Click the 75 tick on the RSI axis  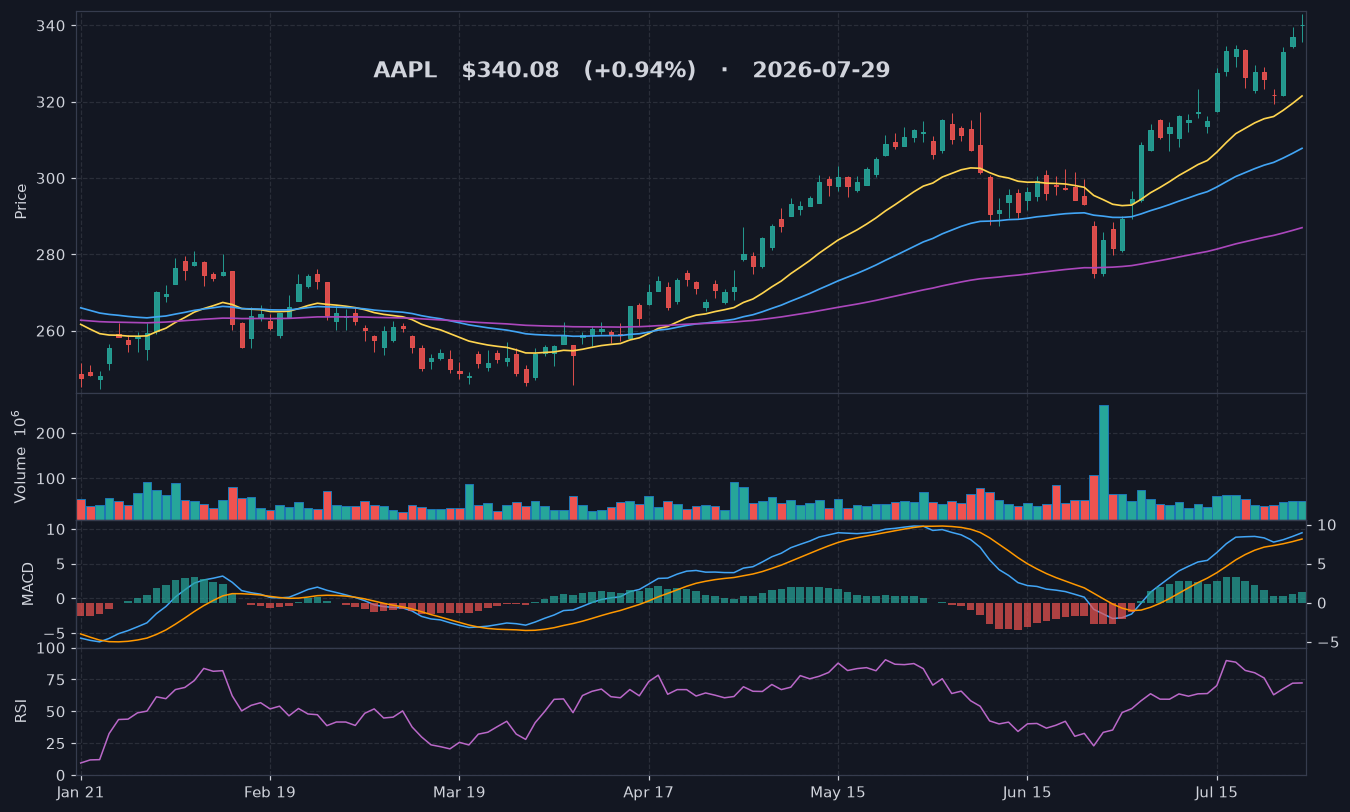pos(57,680)
